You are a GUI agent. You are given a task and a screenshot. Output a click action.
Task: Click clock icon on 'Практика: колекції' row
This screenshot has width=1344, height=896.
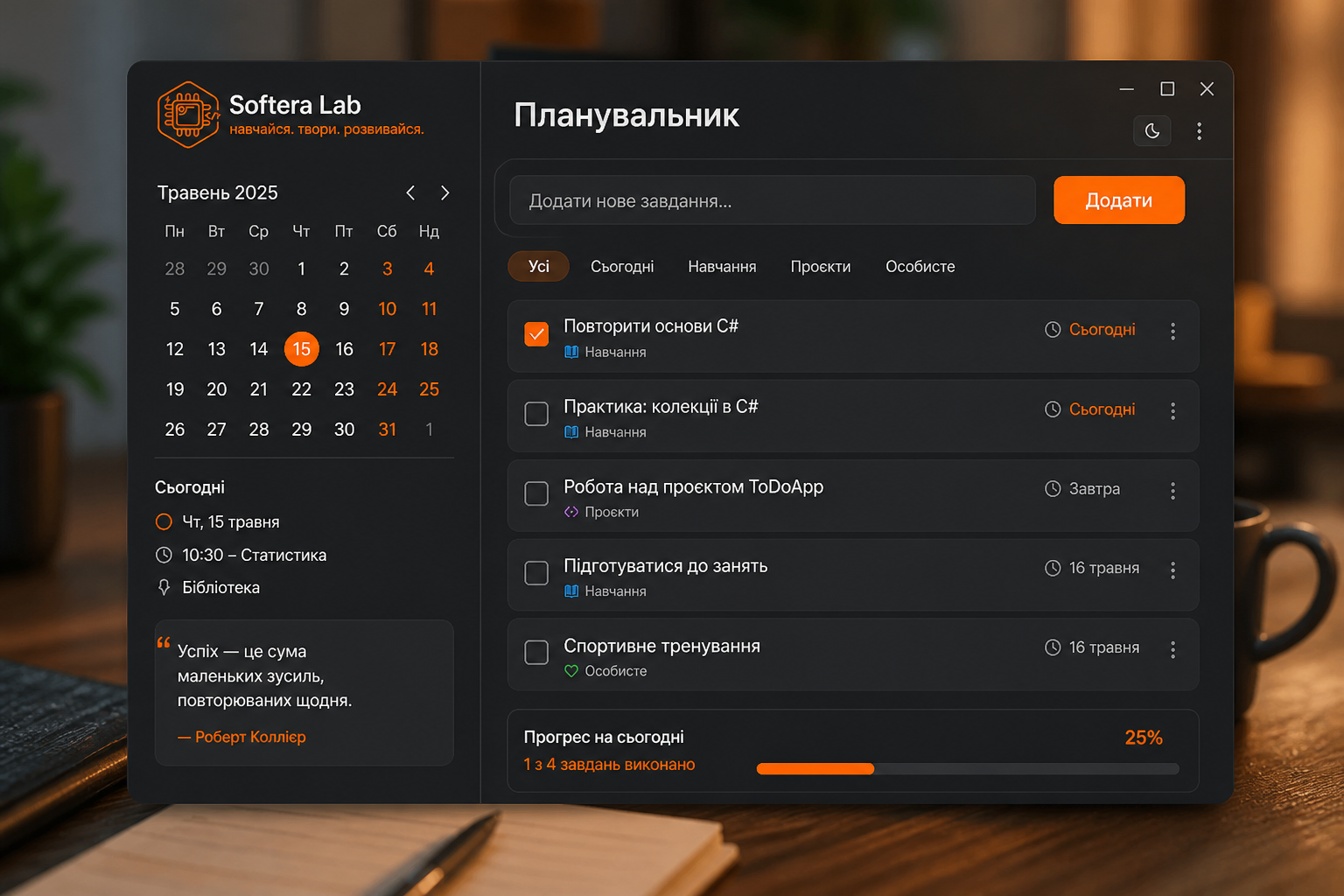point(1053,409)
